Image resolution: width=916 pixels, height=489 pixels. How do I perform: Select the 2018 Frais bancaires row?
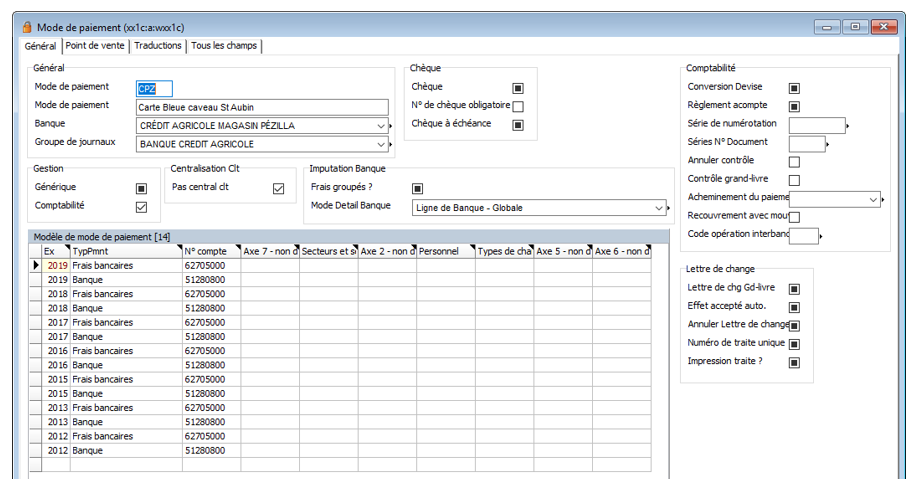tap(102, 295)
